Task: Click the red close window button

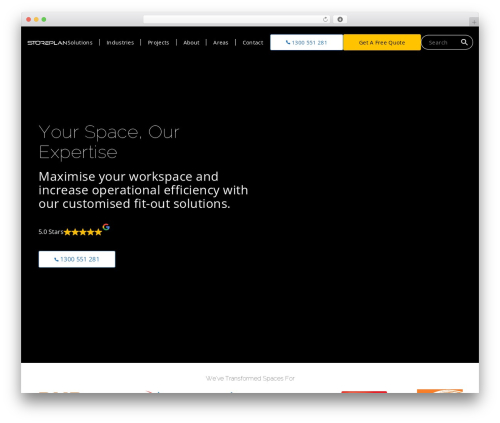Action: click(x=29, y=19)
